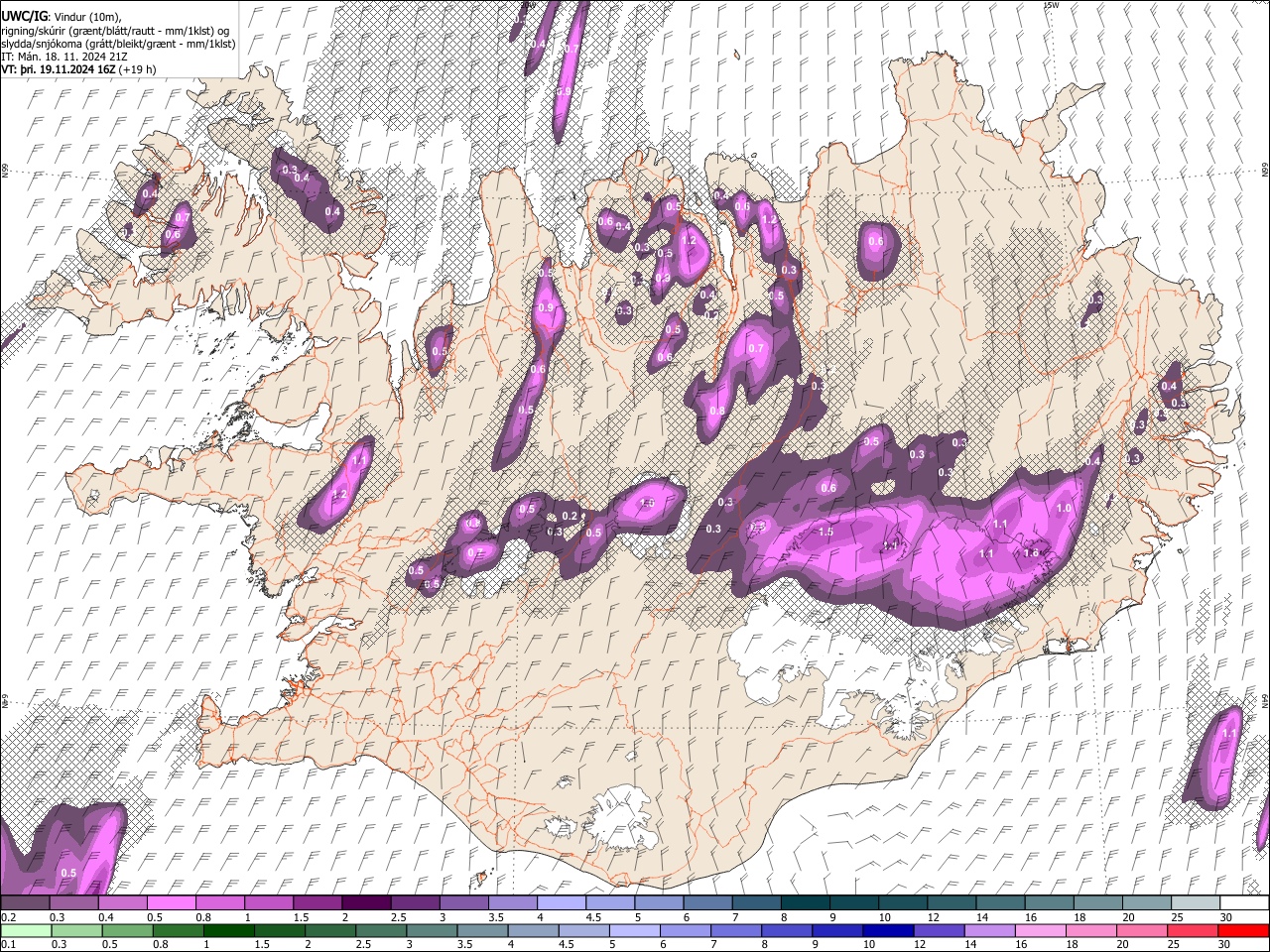Click the 0.1–0.3 pale green swatch in lower legend
1270x952 pixels.
click(x=25, y=930)
